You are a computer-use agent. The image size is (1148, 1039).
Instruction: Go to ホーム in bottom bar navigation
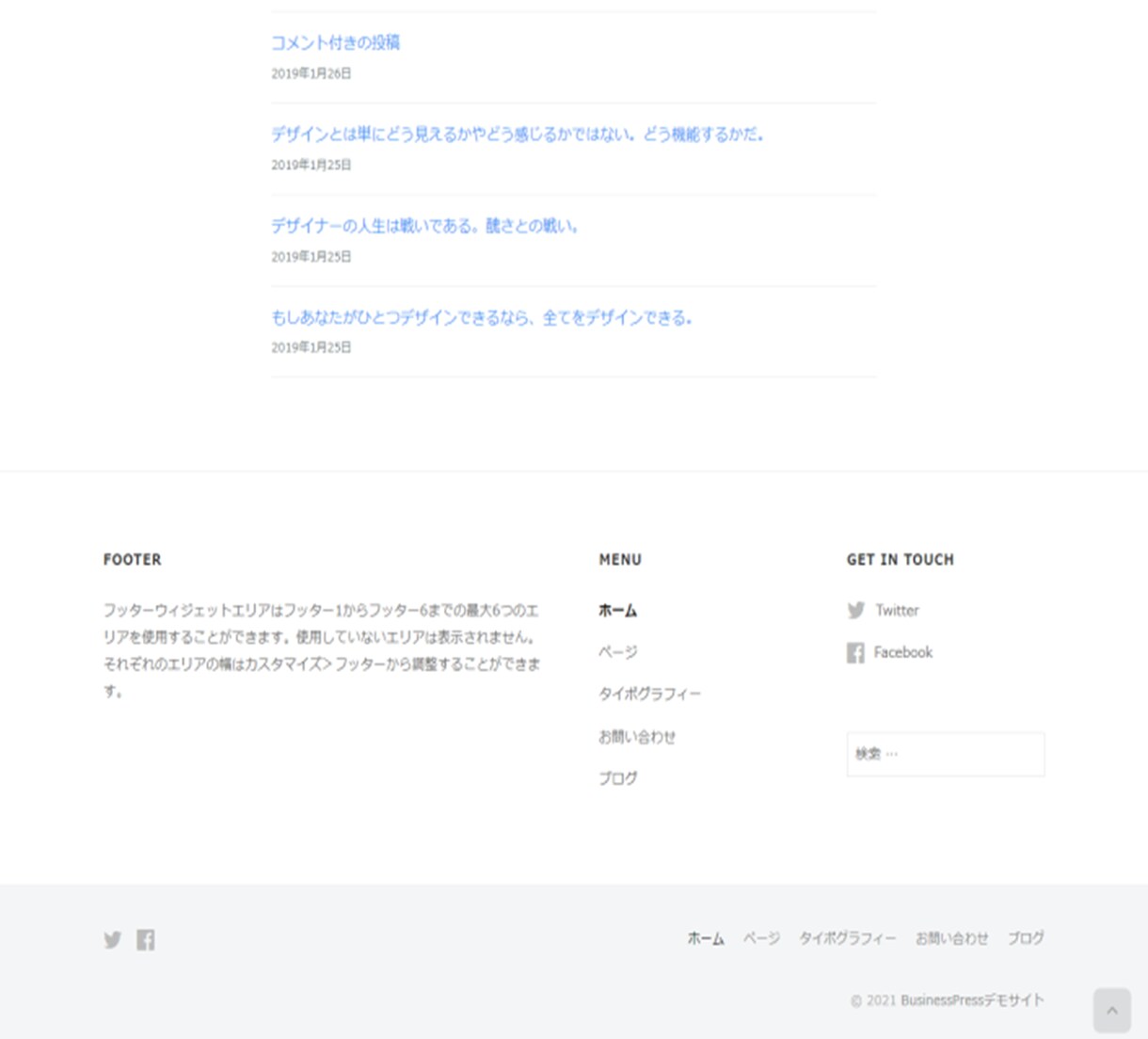706,938
